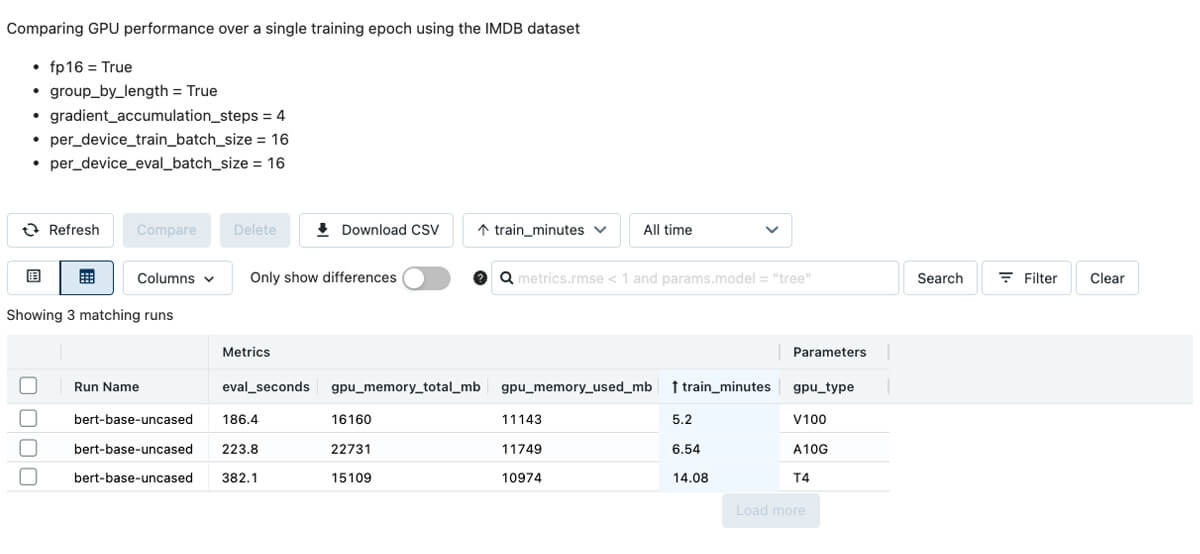Image resolution: width=1200 pixels, height=554 pixels.
Task: Clear the search query
Action: [x=1107, y=278]
